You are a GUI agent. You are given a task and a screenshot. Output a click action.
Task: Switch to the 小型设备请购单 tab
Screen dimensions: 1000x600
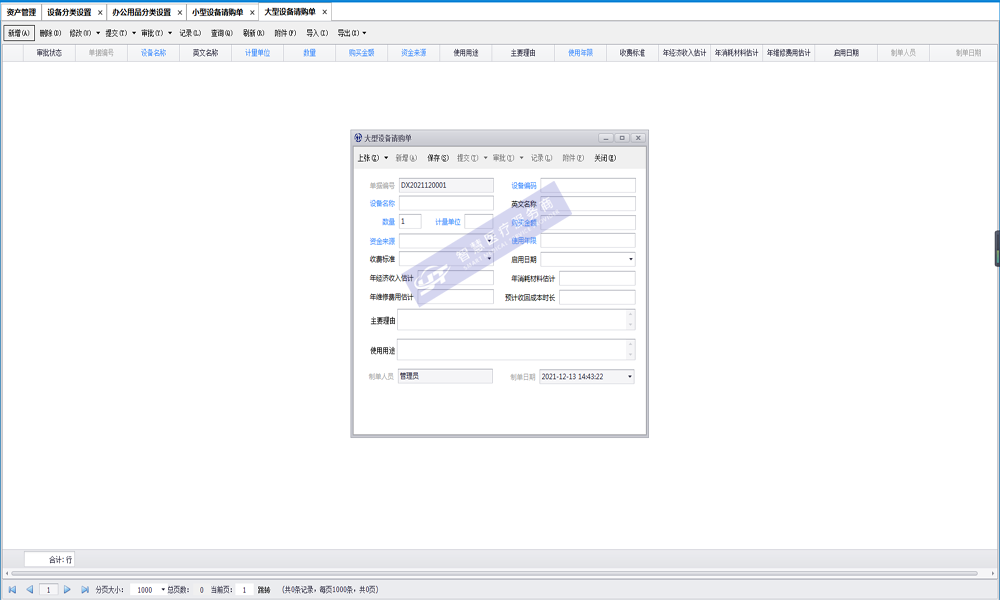click(217, 12)
